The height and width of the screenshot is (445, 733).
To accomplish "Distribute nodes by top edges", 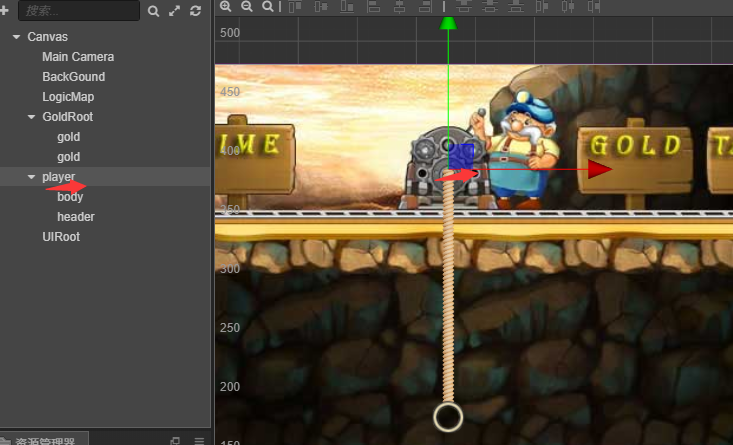I will [x=464, y=6].
